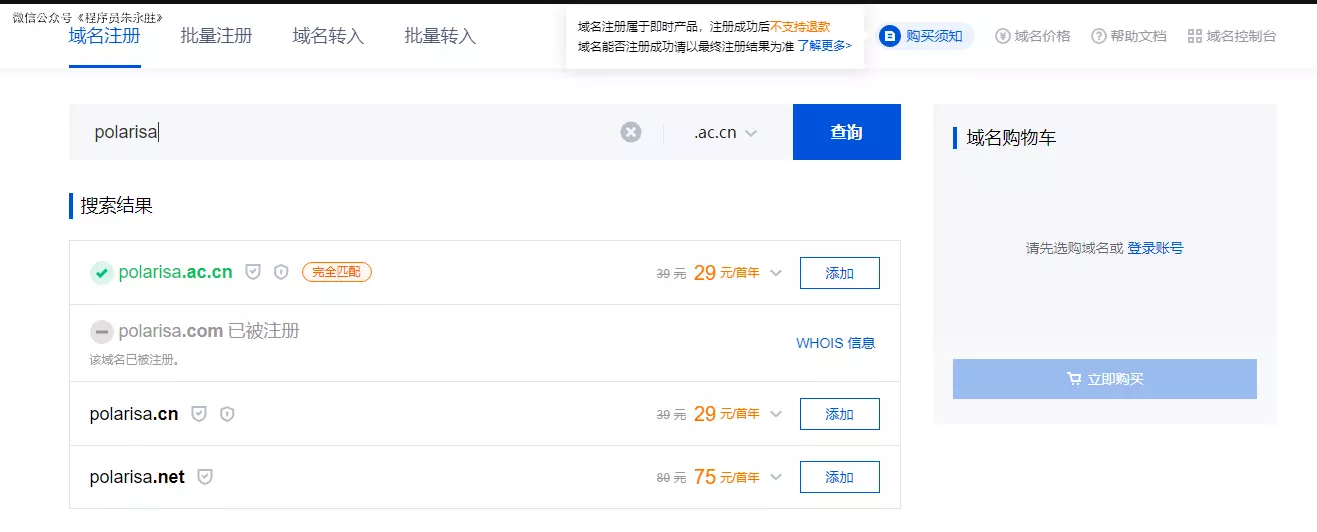Image resolution: width=1317 pixels, height=532 pixels.
Task: Switch to the 批量注册 tab
Action: (216, 36)
